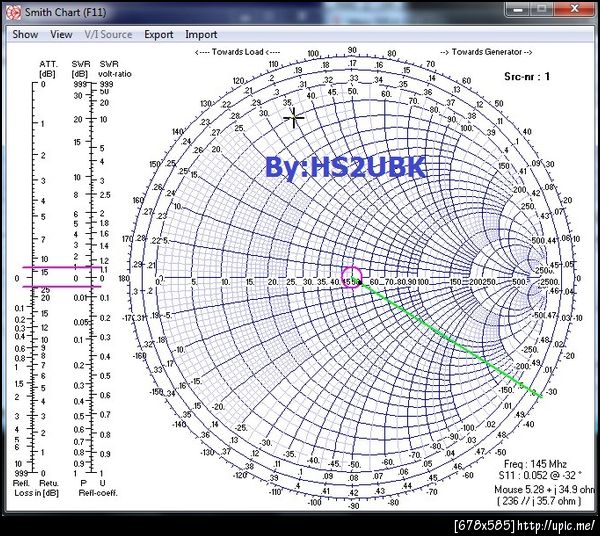The image size is (600, 536).
Task: Click the Smith Chart app icon in title bar
Action: [14, 12]
